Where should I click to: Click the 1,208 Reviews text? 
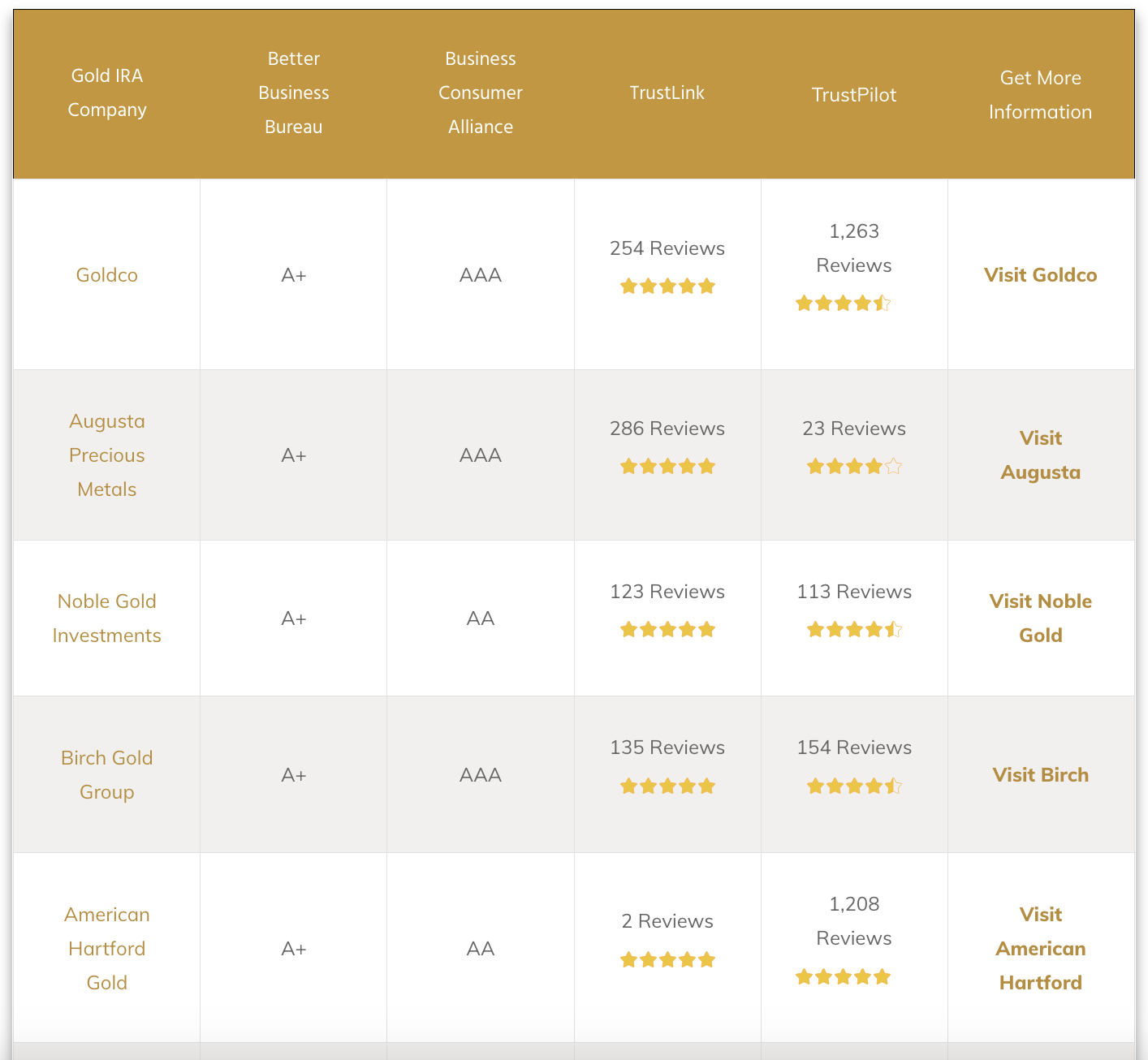[x=854, y=921]
